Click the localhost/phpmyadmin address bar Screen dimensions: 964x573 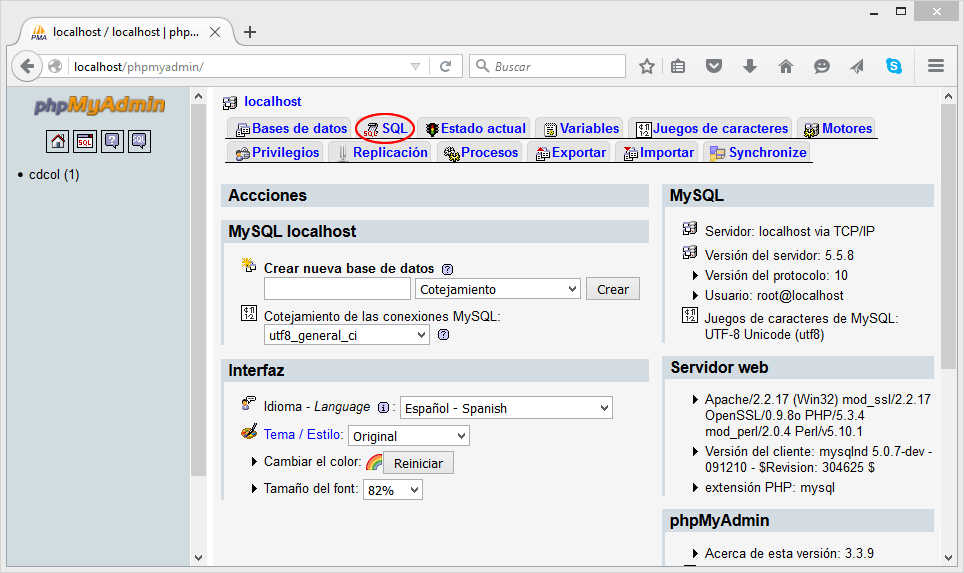pos(240,66)
